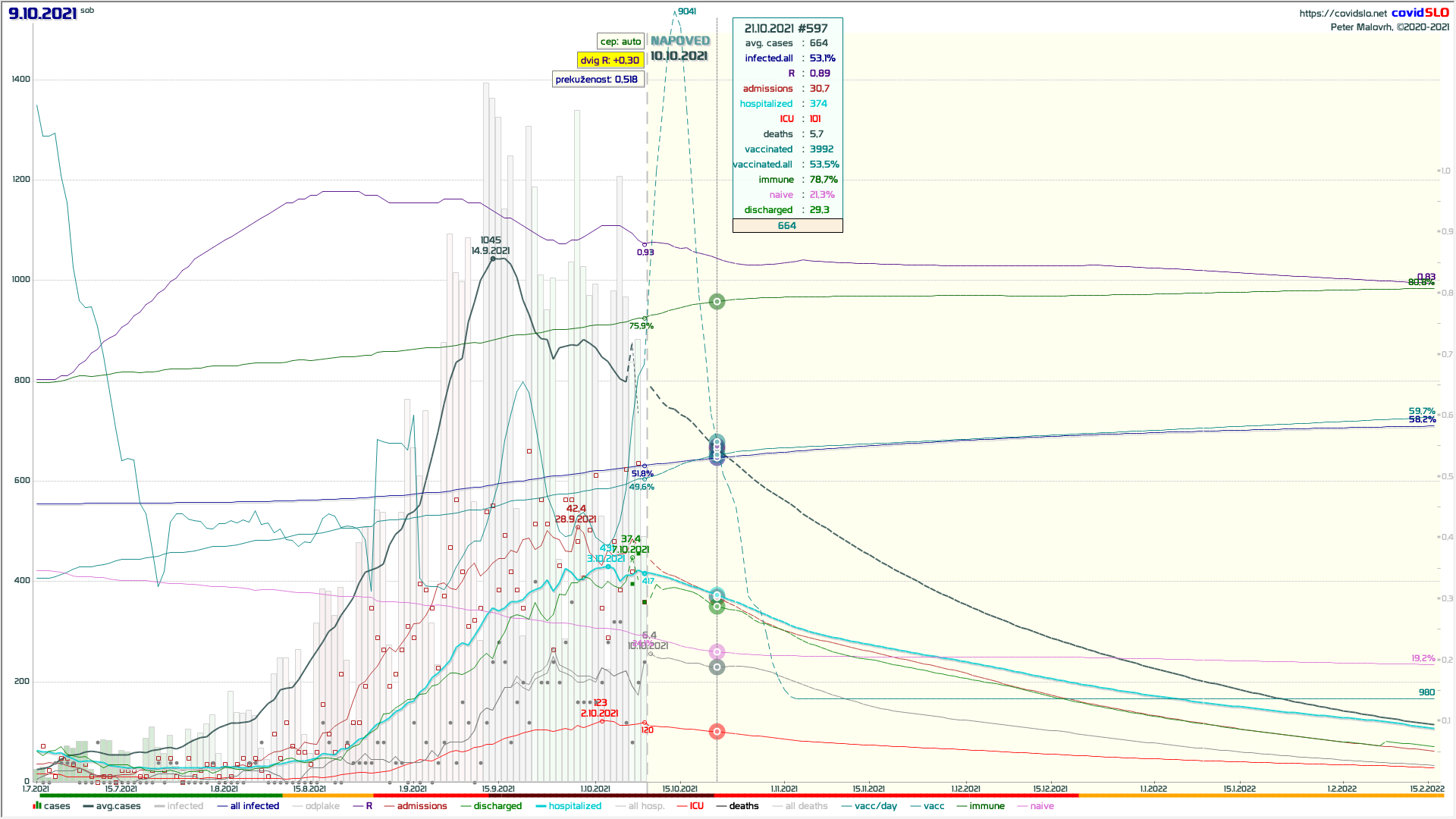Image resolution: width=1456 pixels, height=819 pixels.
Task: Click the prekuženost: 0,518 box
Action: pos(597,79)
